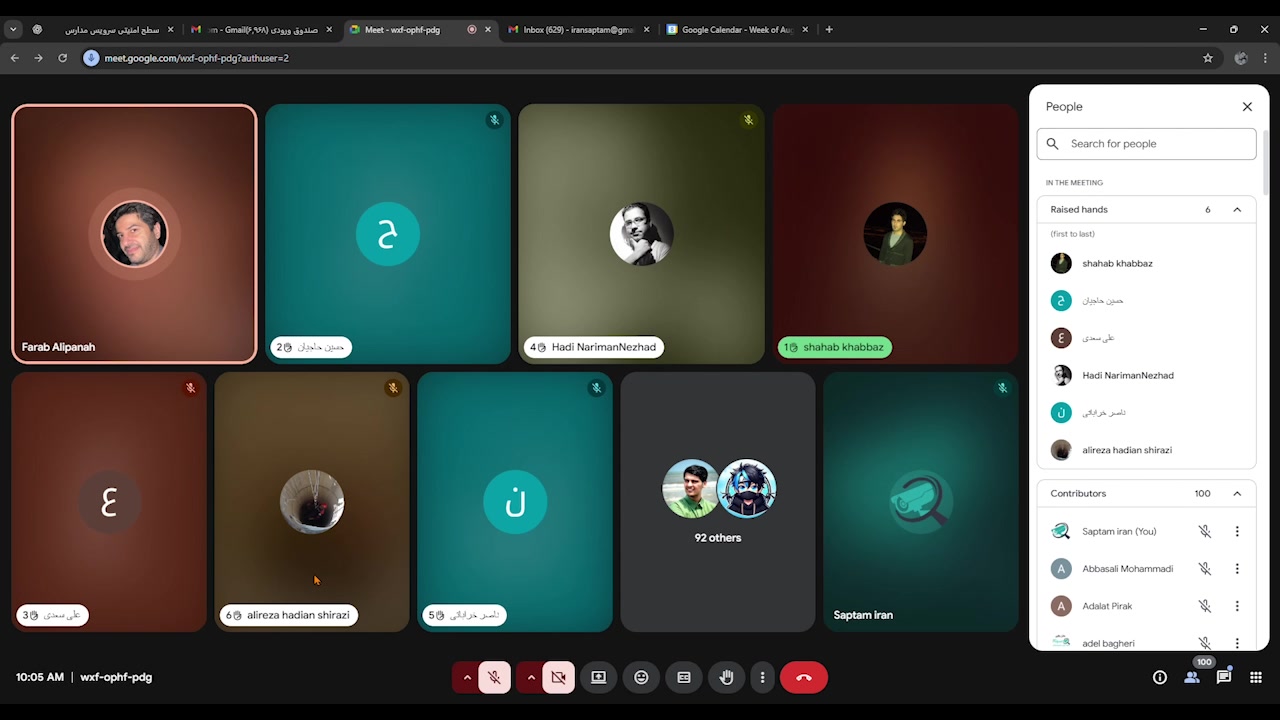The image size is (1280, 720).
Task: Open meeting details info icon
Action: click(x=1160, y=677)
